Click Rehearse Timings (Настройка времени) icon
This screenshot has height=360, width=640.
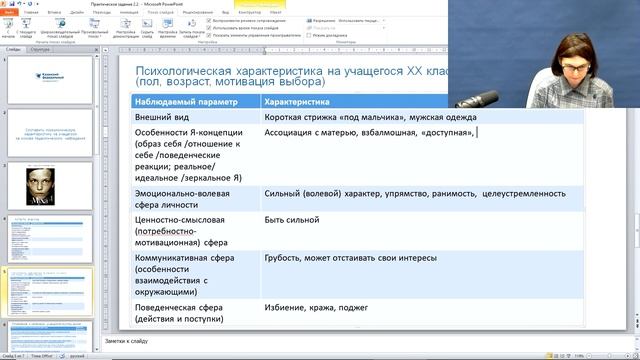click(168, 24)
